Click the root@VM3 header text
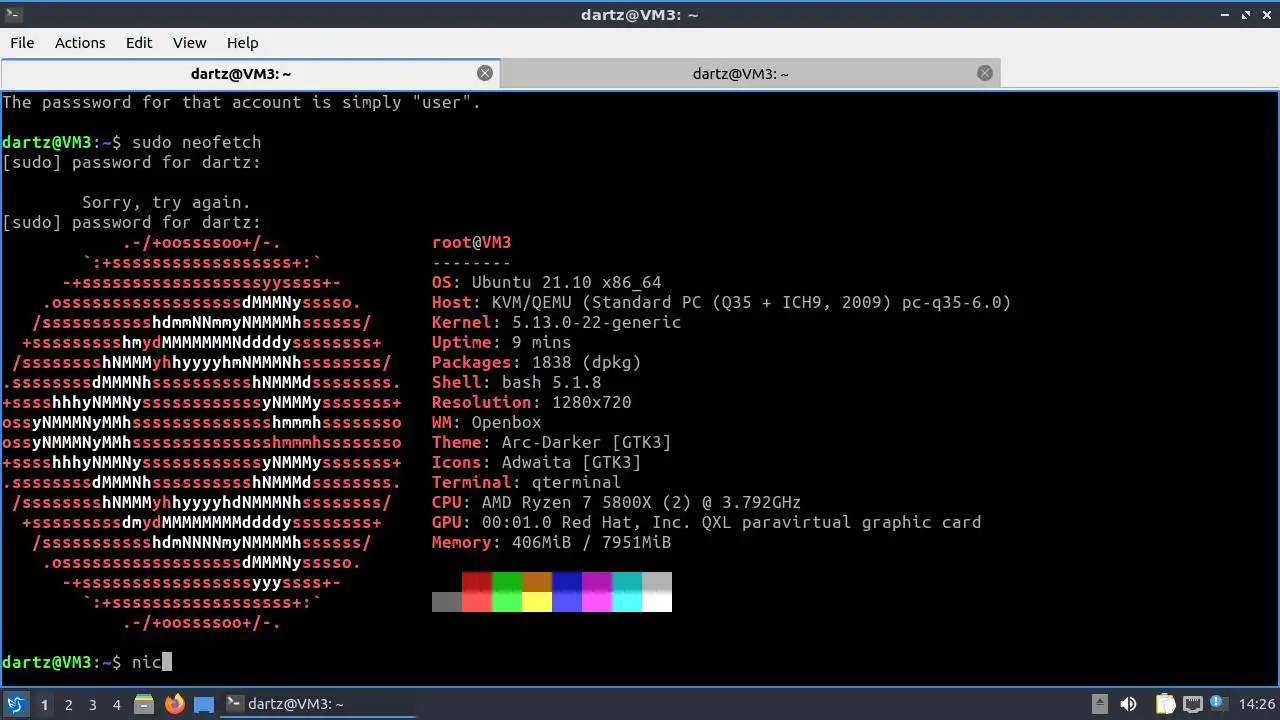The image size is (1280, 720). point(472,242)
